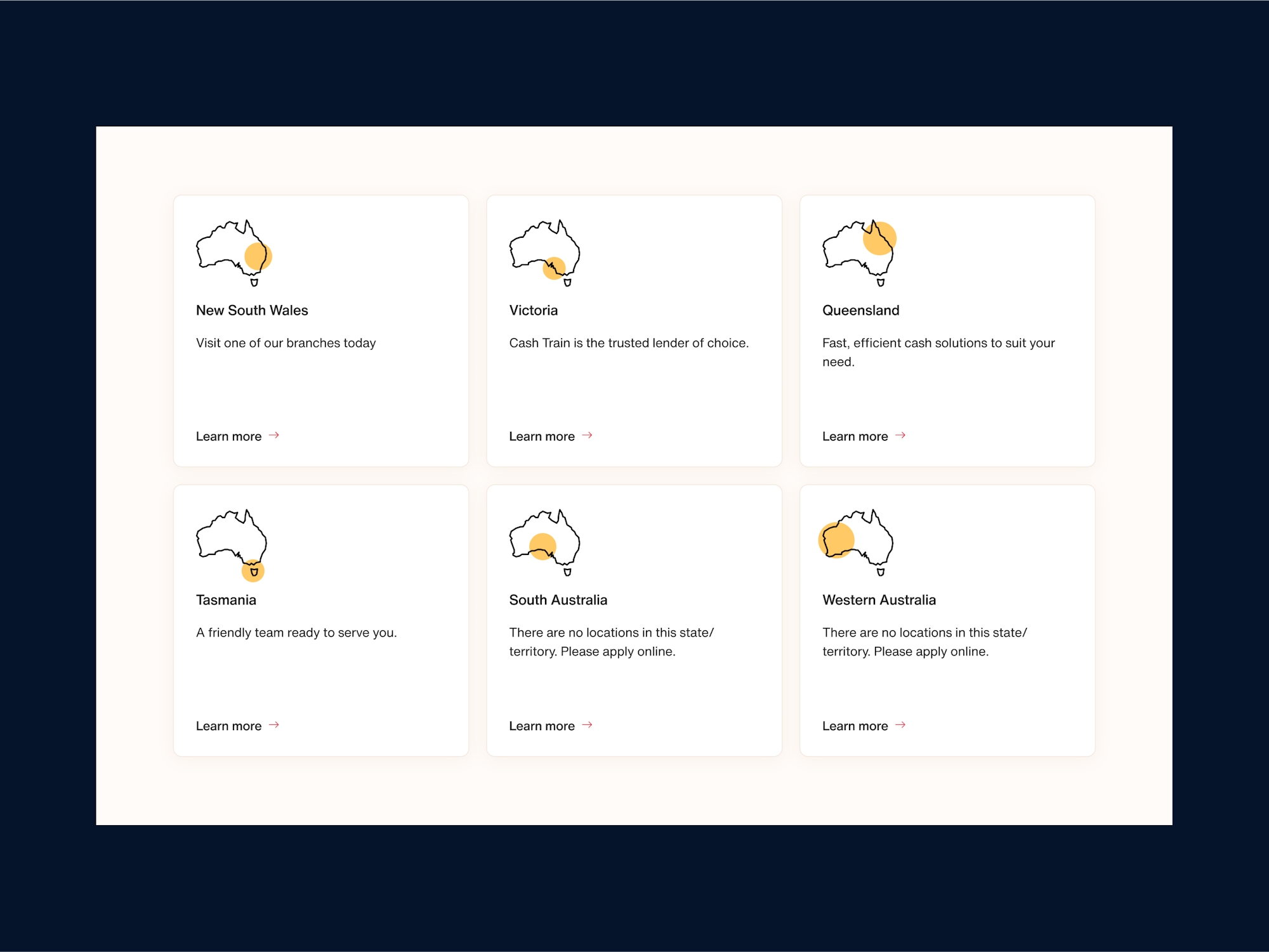
Task: Select the Queensland heading text
Action: click(860, 311)
